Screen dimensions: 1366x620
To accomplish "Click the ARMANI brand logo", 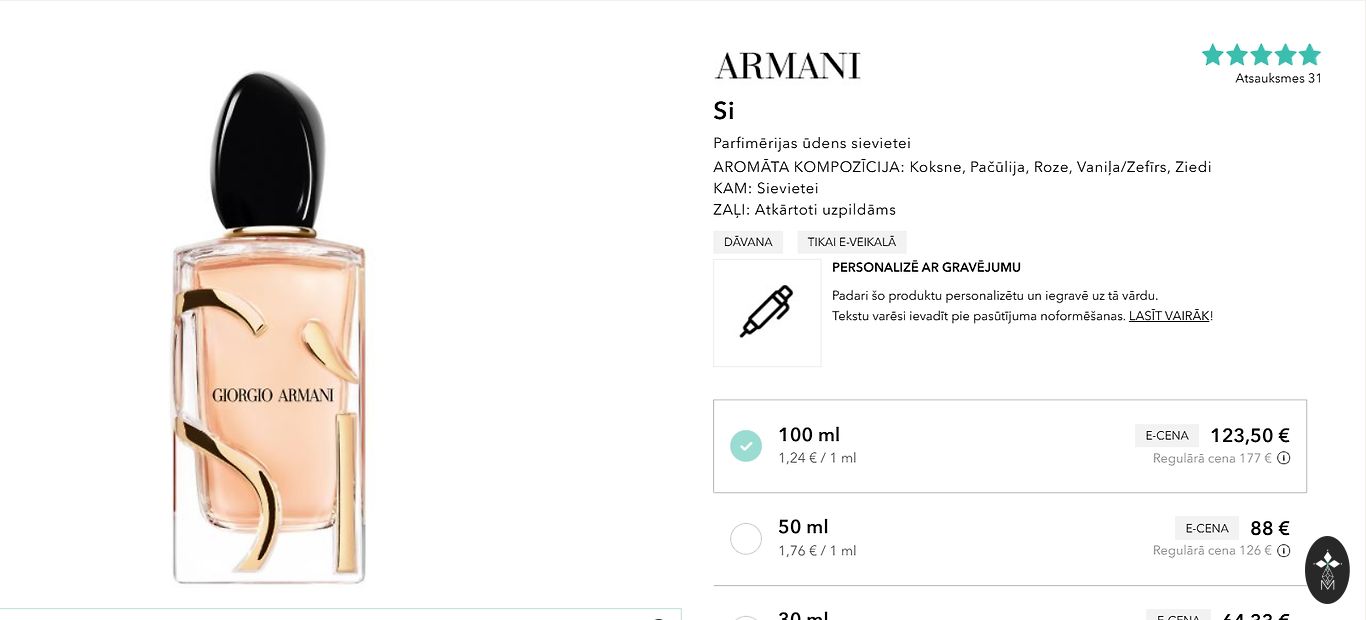I will [x=788, y=66].
